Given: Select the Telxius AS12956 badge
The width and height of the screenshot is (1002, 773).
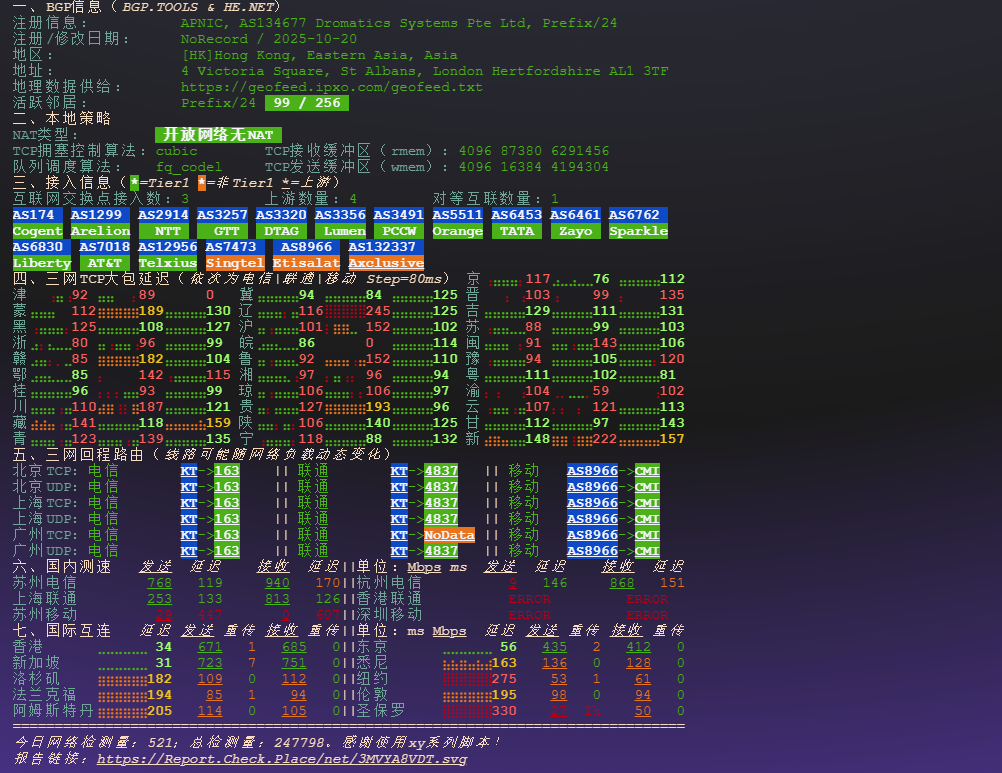Looking at the screenshot, I should tap(167, 255).
